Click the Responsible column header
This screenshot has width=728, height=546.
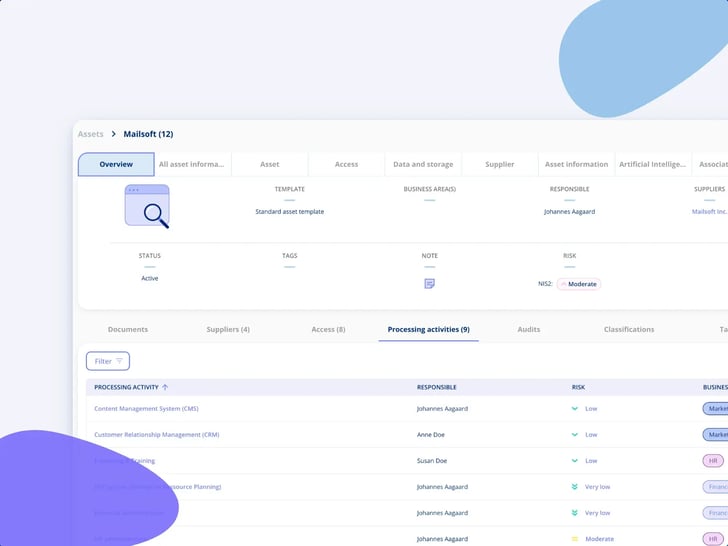436,387
